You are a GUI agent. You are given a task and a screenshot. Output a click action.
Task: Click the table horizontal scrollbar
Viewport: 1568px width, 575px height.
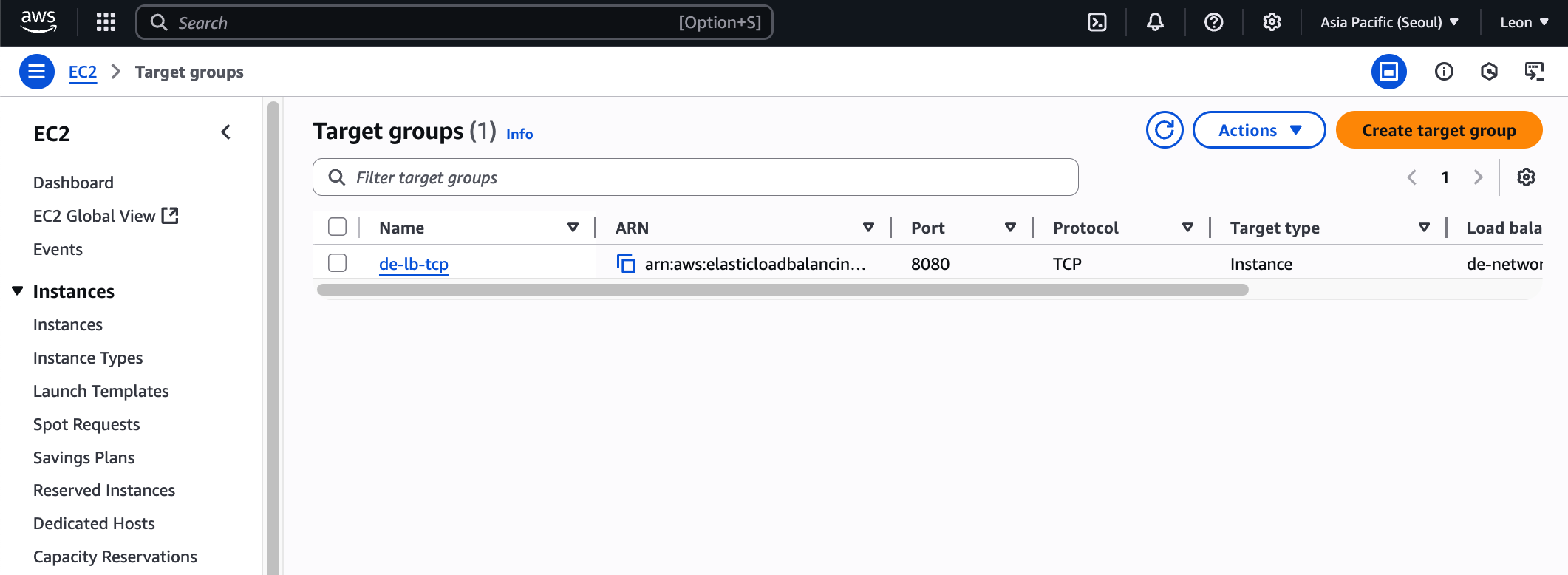coord(783,290)
